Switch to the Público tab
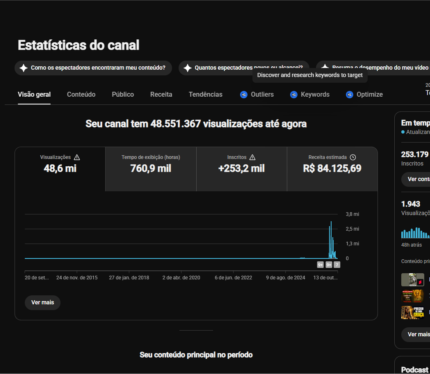The width and height of the screenshot is (430, 374). click(123, 95)
